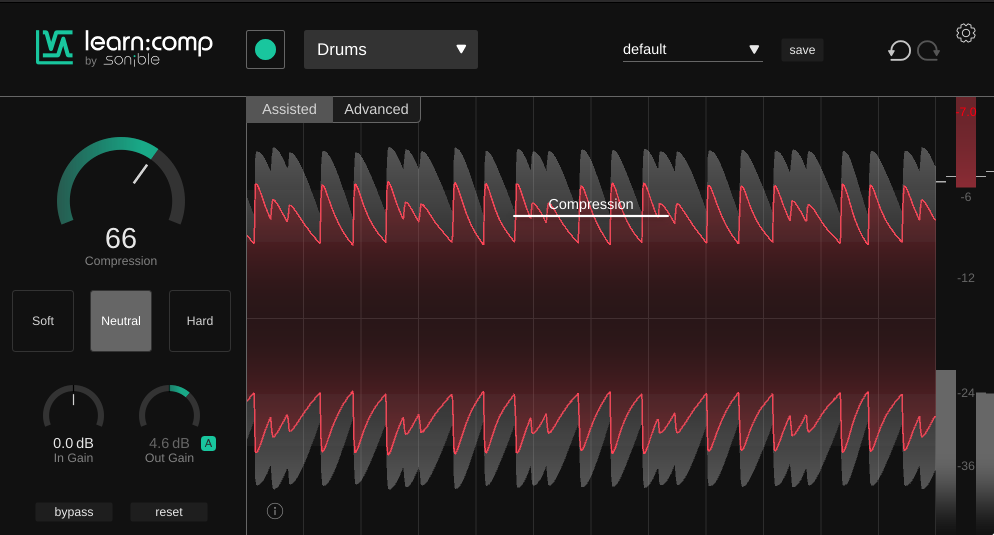
Task: Toggle the auto gain 'A' badge
Action: [208, 443]
